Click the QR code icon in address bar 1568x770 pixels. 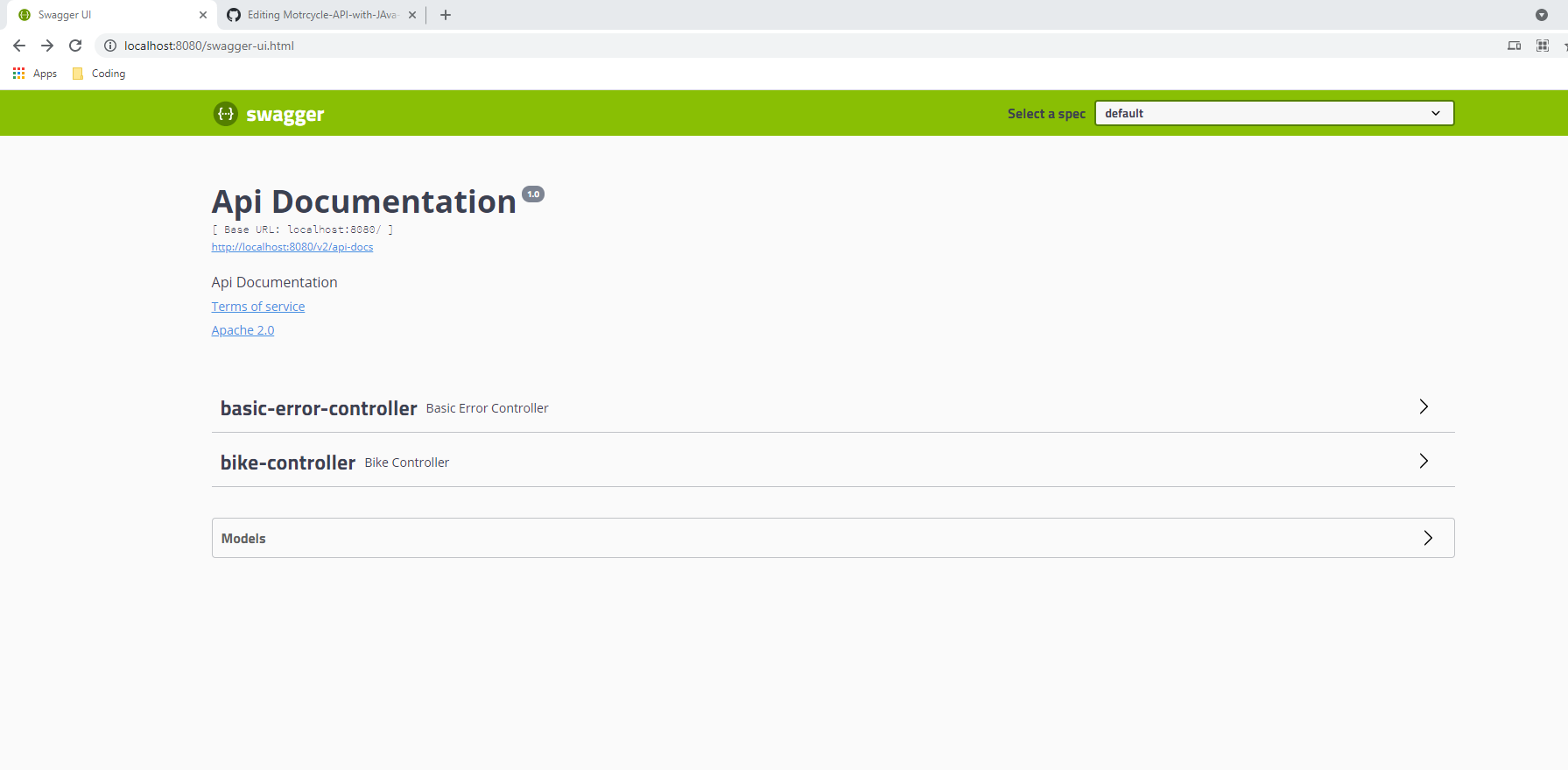click(x=1543, y=46)
